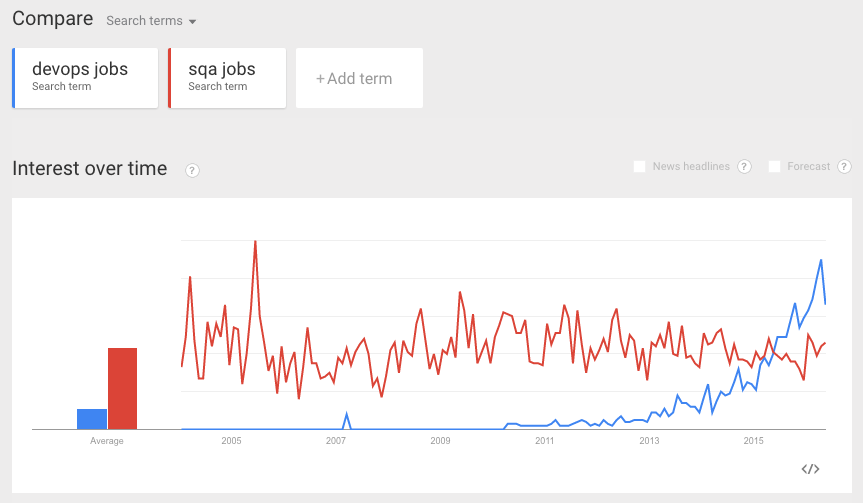This screenshot has width=863, height=503.
Task: Select the 2007 year marker on the axis
Action: click(336, 441)
